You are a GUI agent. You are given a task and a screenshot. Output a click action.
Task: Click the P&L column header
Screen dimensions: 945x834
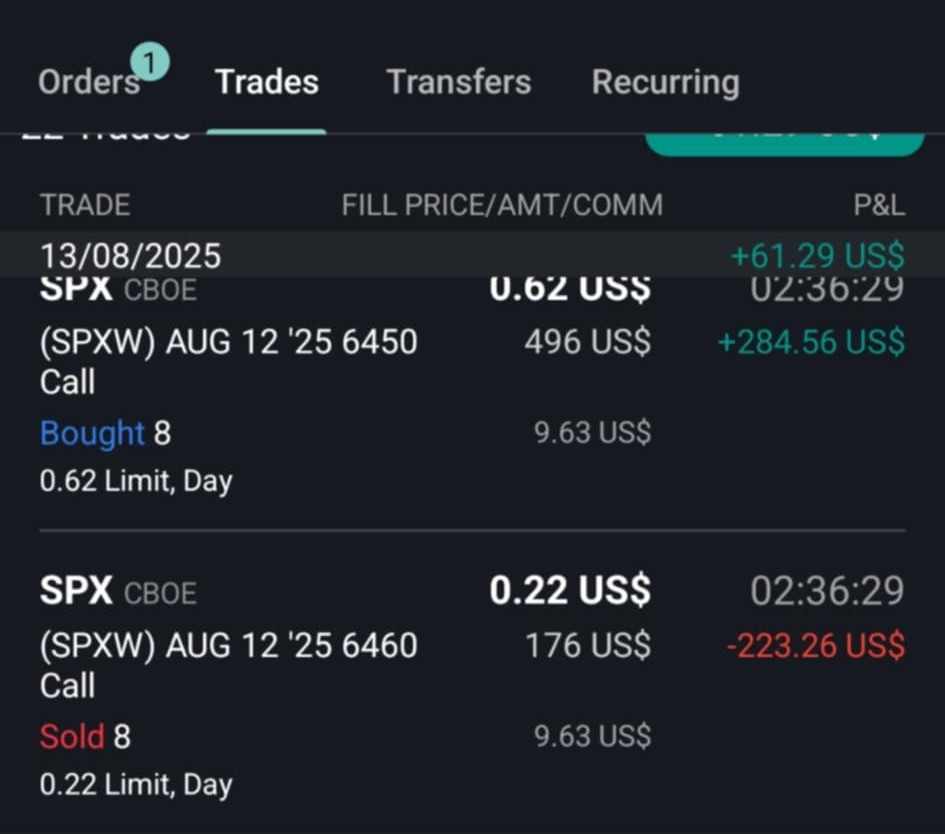coord(879,205)
